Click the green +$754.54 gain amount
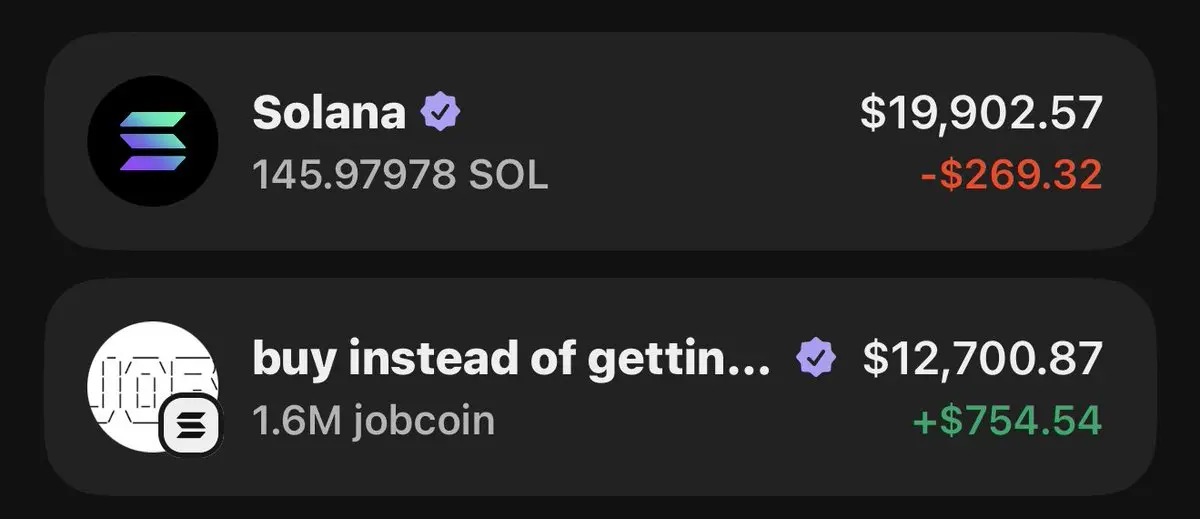The width and height of the screenshot is (1200, 519). coord(1007,421)
